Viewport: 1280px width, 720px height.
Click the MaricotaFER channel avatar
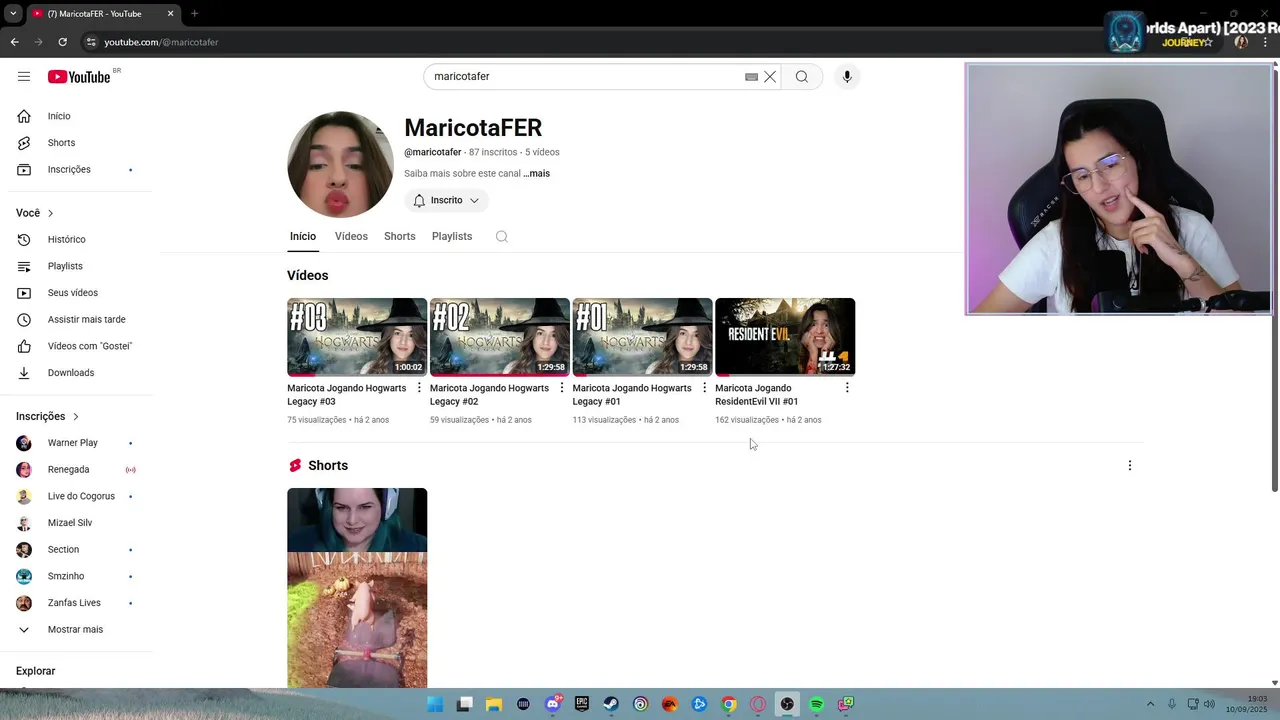pyautogui.click(x=340, y=164)
